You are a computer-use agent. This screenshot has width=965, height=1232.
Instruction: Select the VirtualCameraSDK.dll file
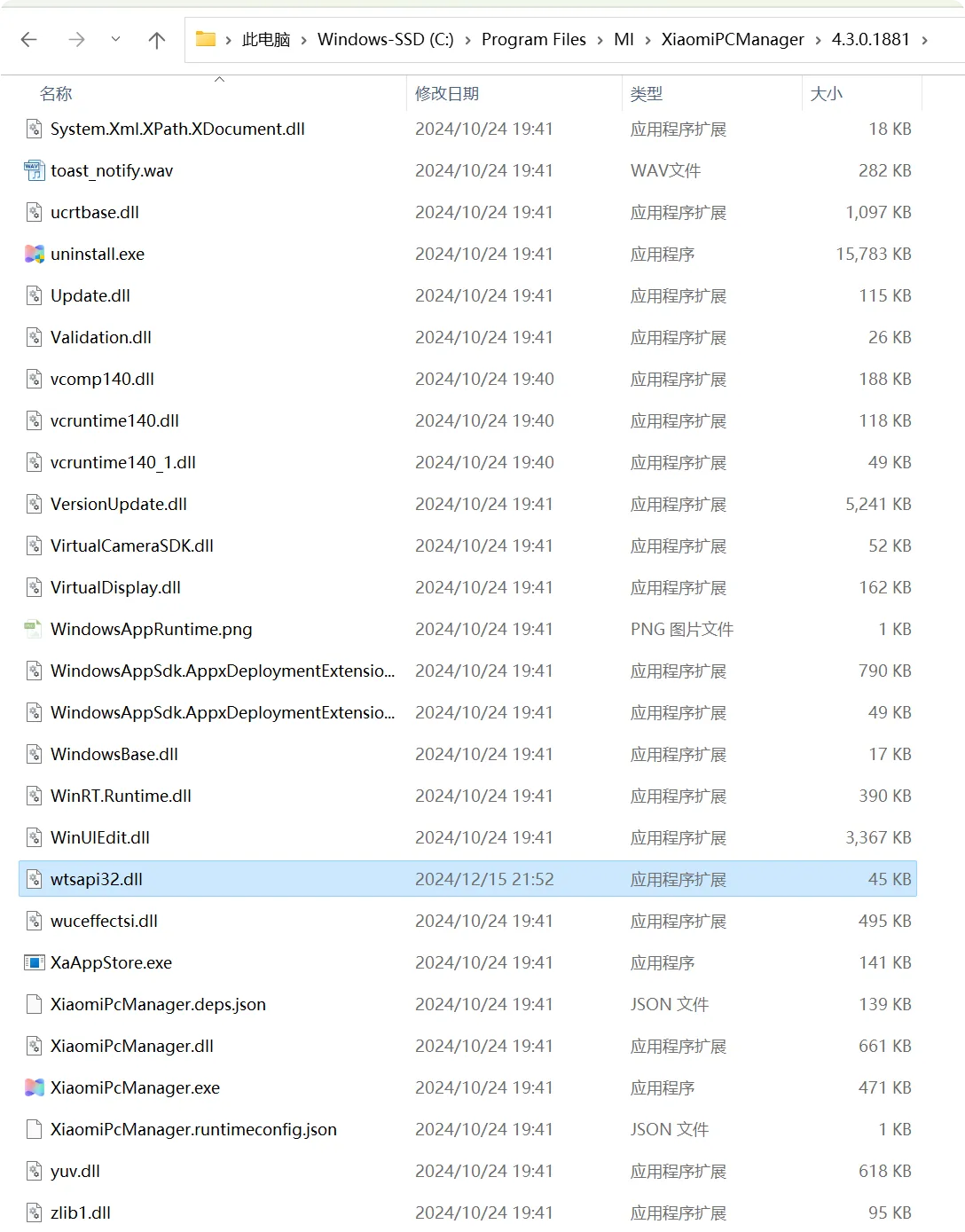132,546
